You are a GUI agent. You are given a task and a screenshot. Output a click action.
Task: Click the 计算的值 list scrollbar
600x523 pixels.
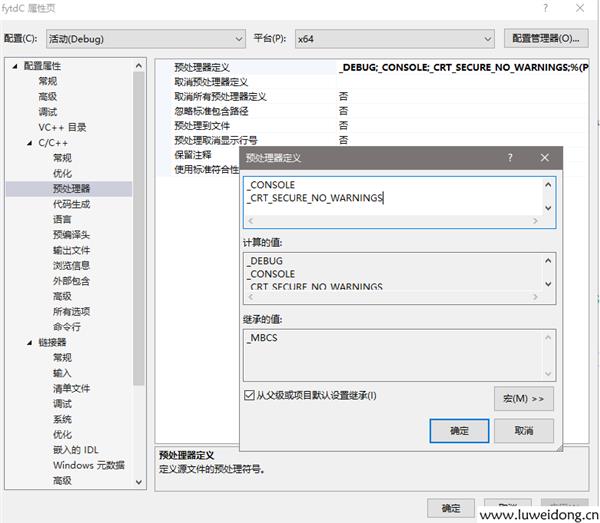point(548,271)
